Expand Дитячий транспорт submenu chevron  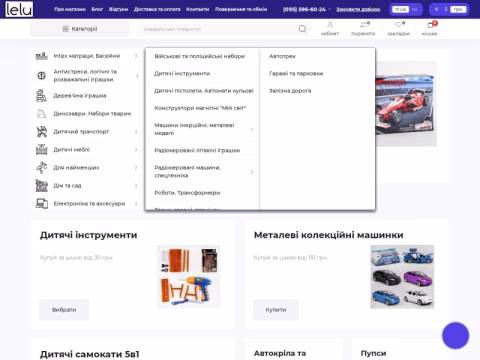pyautogui.click(x=136, y=132)
